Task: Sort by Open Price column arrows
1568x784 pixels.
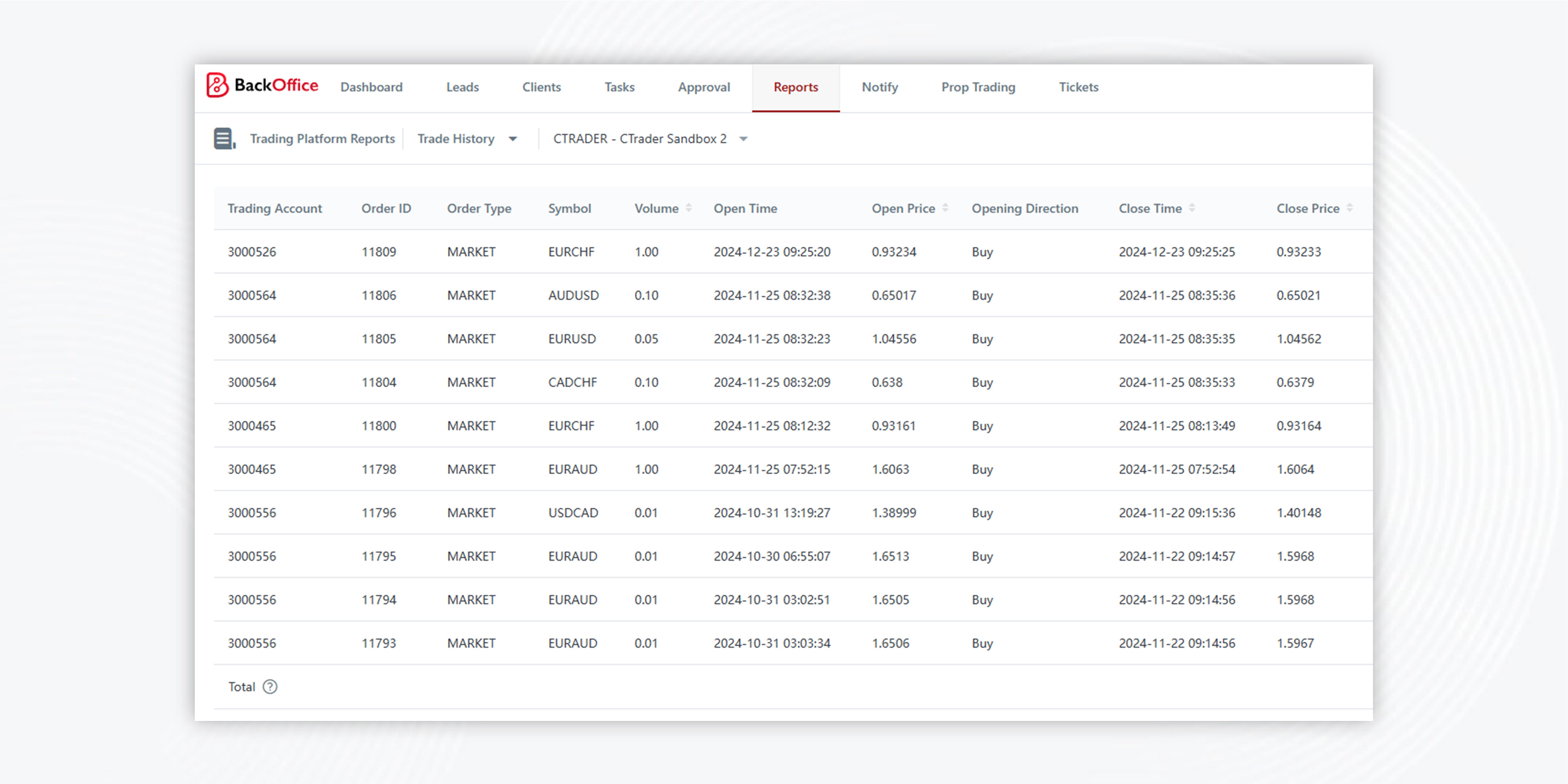Action: coord(945,208)
